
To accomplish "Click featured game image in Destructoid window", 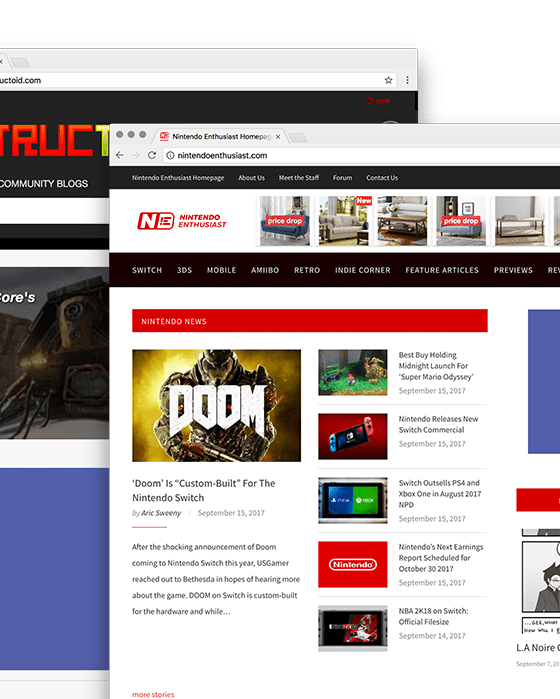I will point(54,353).
